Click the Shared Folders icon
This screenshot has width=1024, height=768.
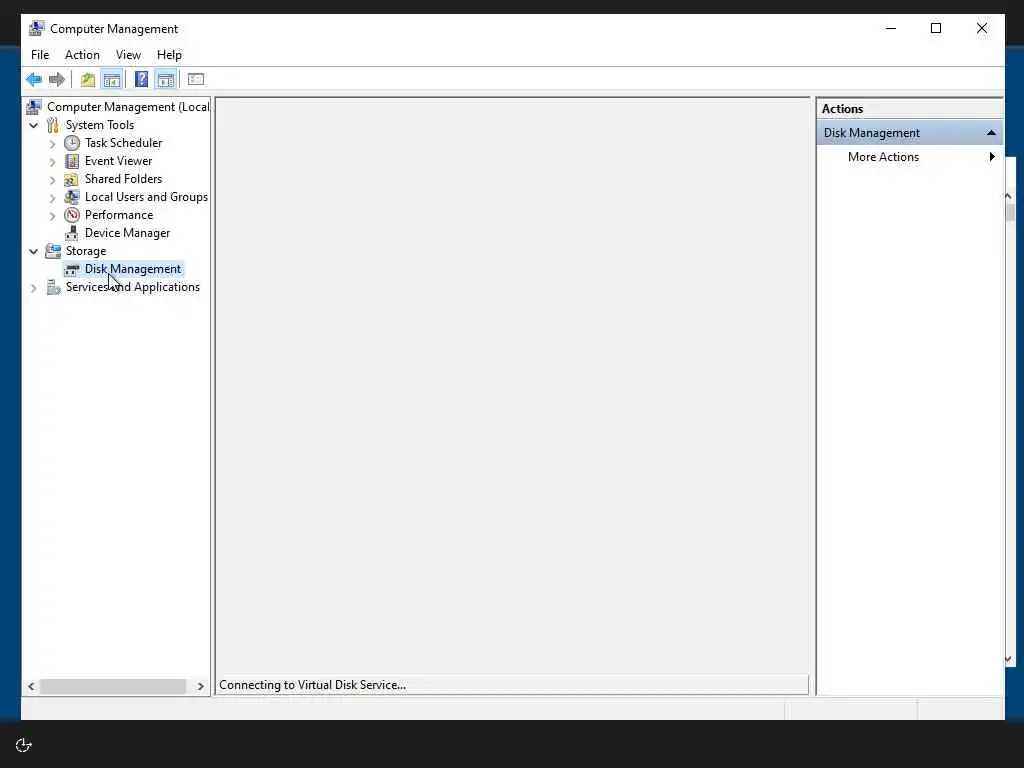click(71, 179)
